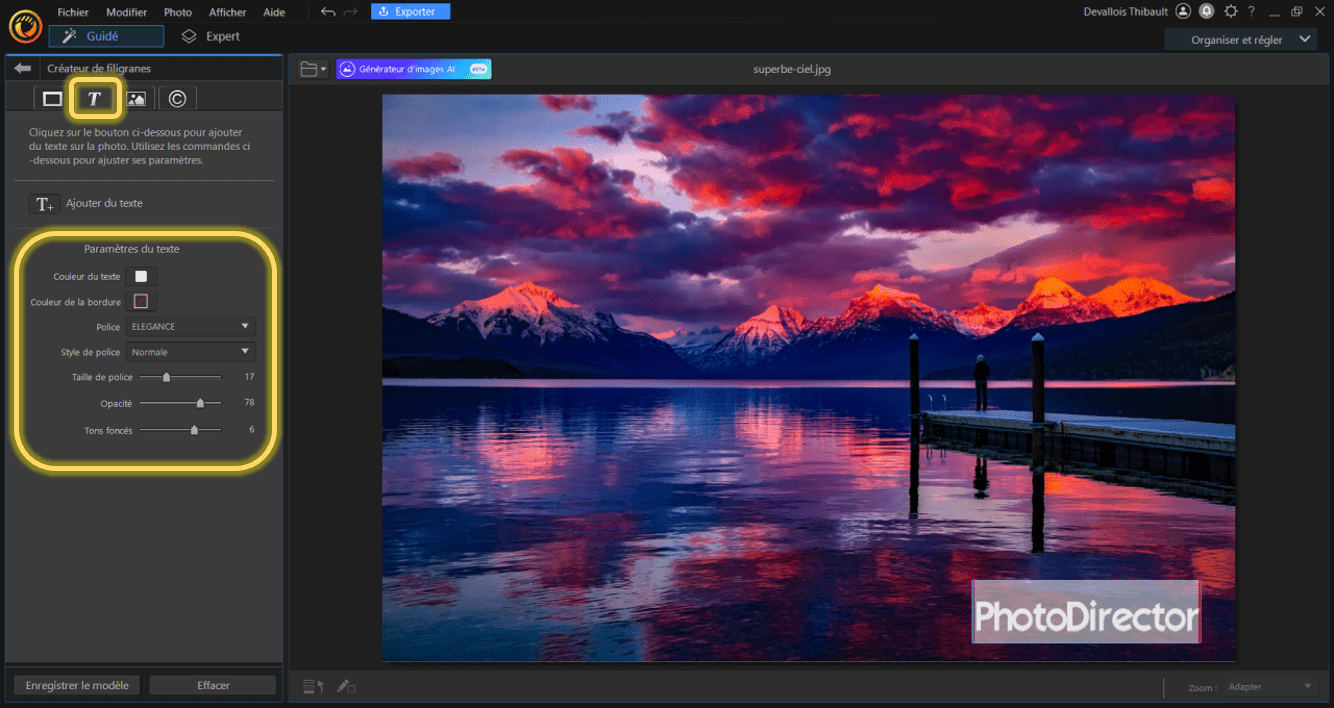Select the frame watermark tab icon
The image size is (1334, 708).
pos(52,98)
